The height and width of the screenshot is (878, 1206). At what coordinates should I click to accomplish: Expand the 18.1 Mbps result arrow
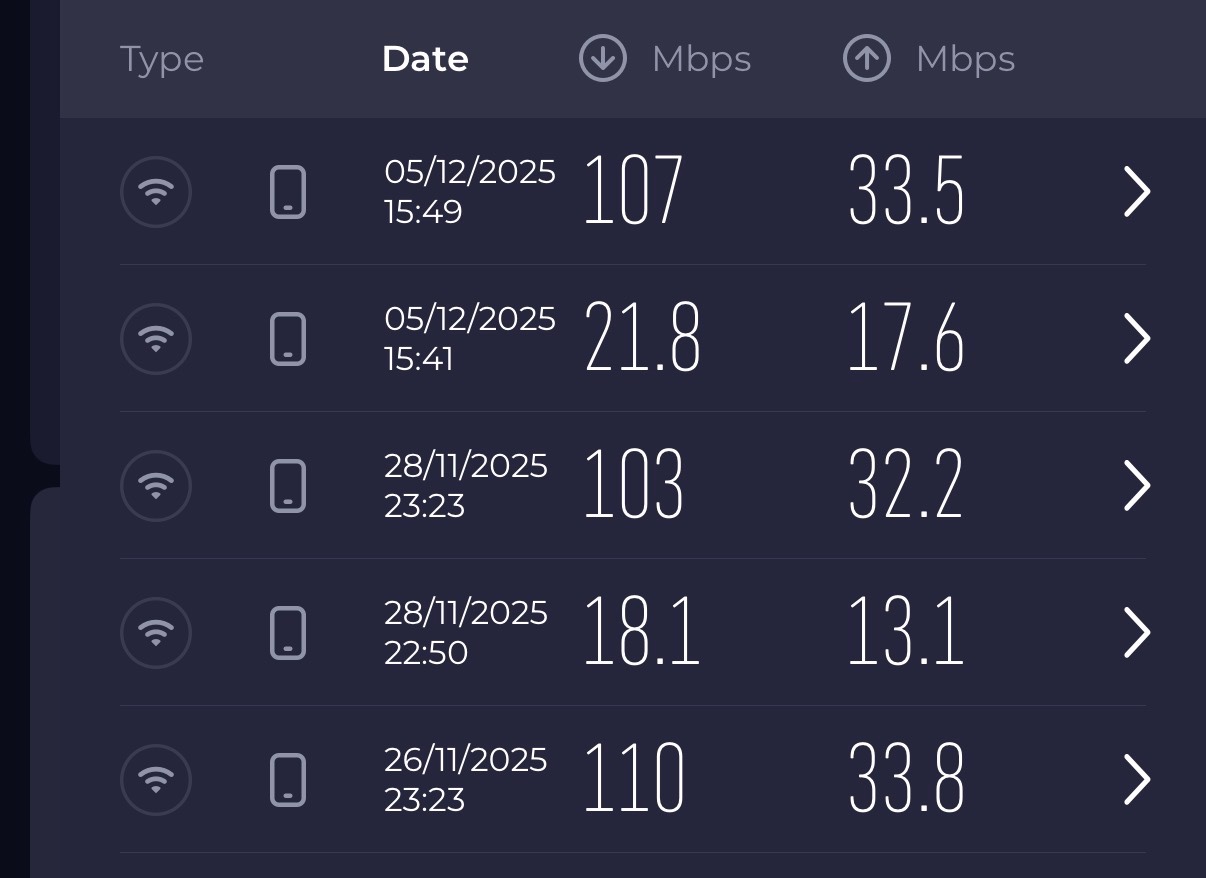tap(1137, 633)
